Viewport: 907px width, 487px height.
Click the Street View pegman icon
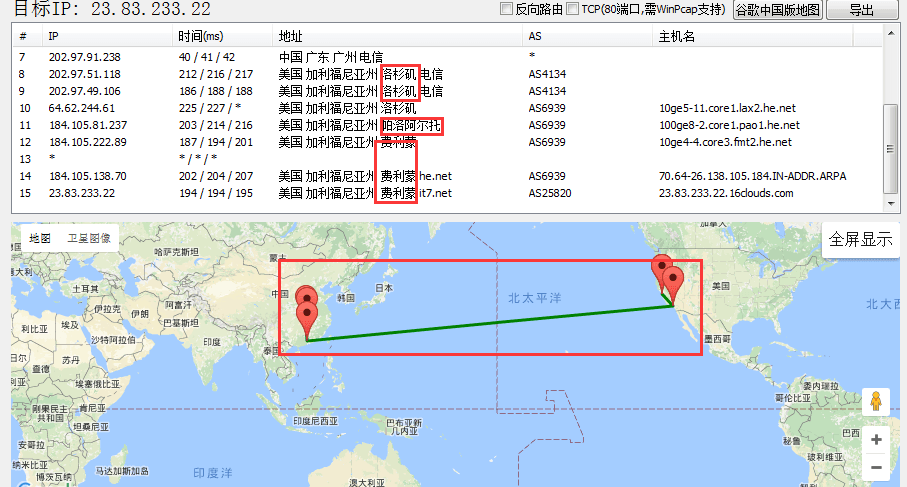(876, 401)
